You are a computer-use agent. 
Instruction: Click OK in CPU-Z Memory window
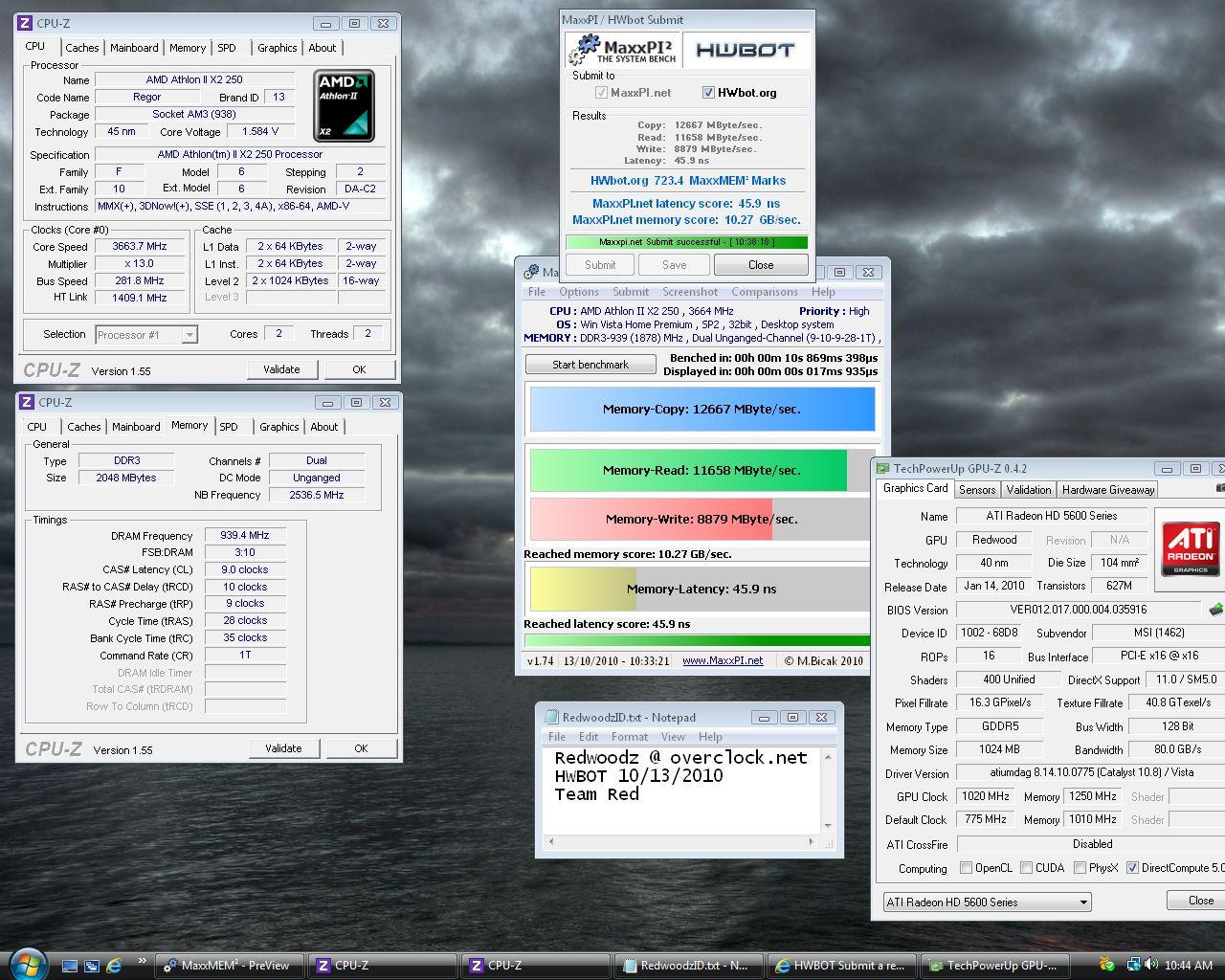(x=361, y=748)
